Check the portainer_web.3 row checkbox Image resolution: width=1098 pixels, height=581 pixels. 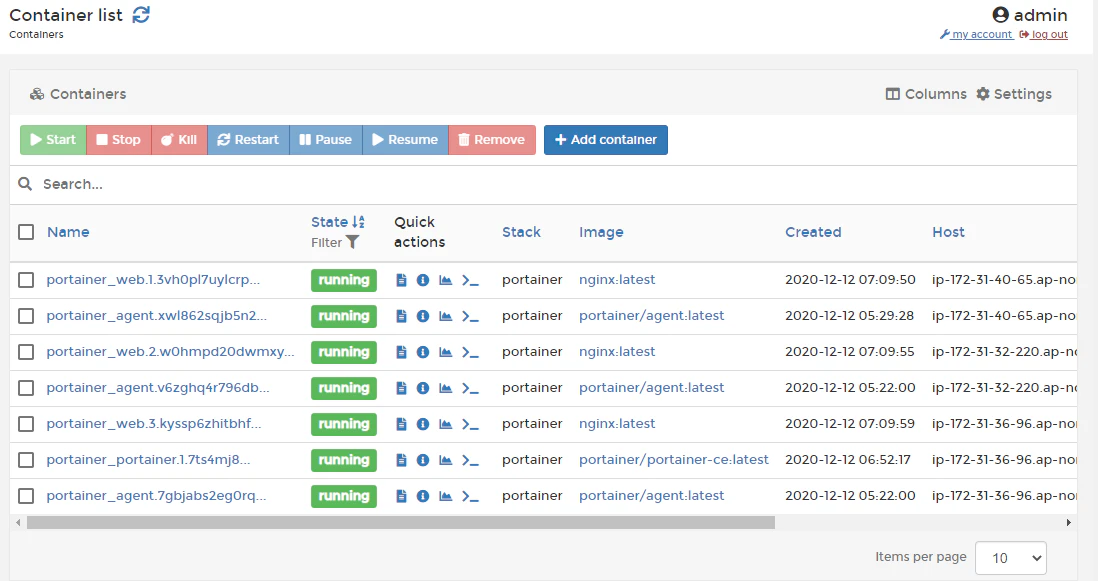click(26, 424)
